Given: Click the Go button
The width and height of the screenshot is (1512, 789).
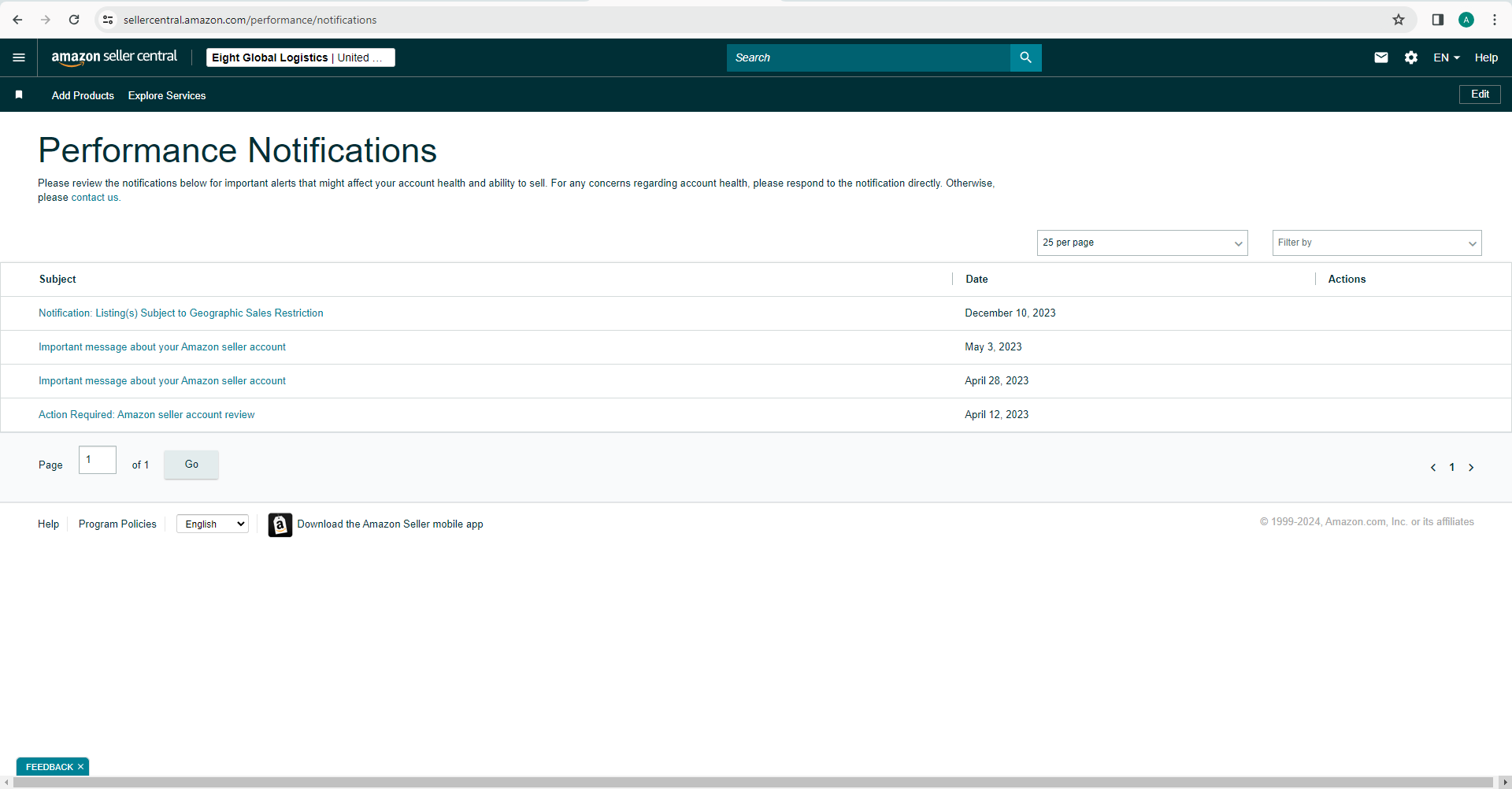Looking at the screenshot, I should point(191,465).
